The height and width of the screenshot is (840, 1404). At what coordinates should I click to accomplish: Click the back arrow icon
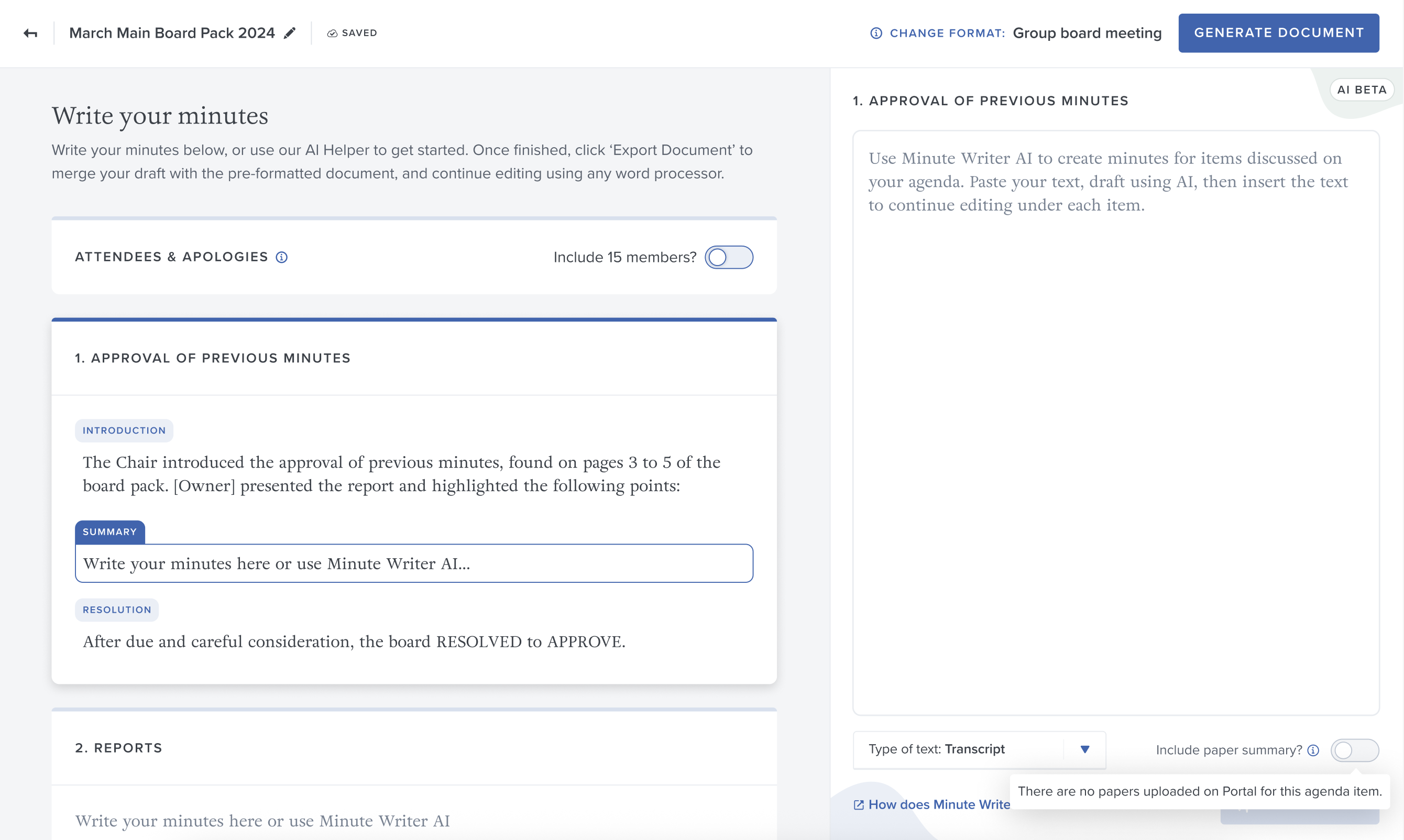pyautogui.click(x=30, y=34)
